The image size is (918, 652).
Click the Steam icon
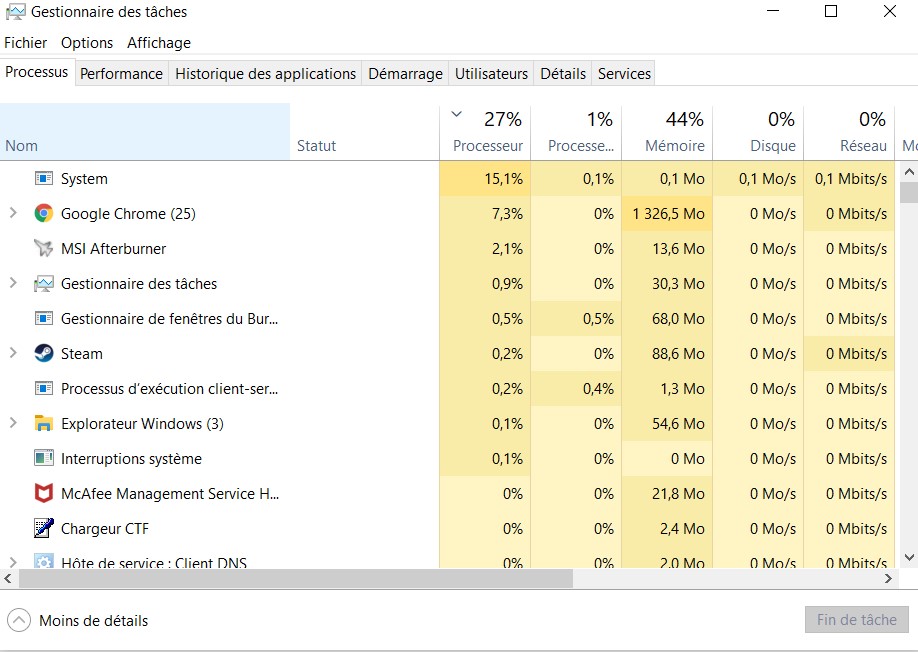tap(44, 353)
